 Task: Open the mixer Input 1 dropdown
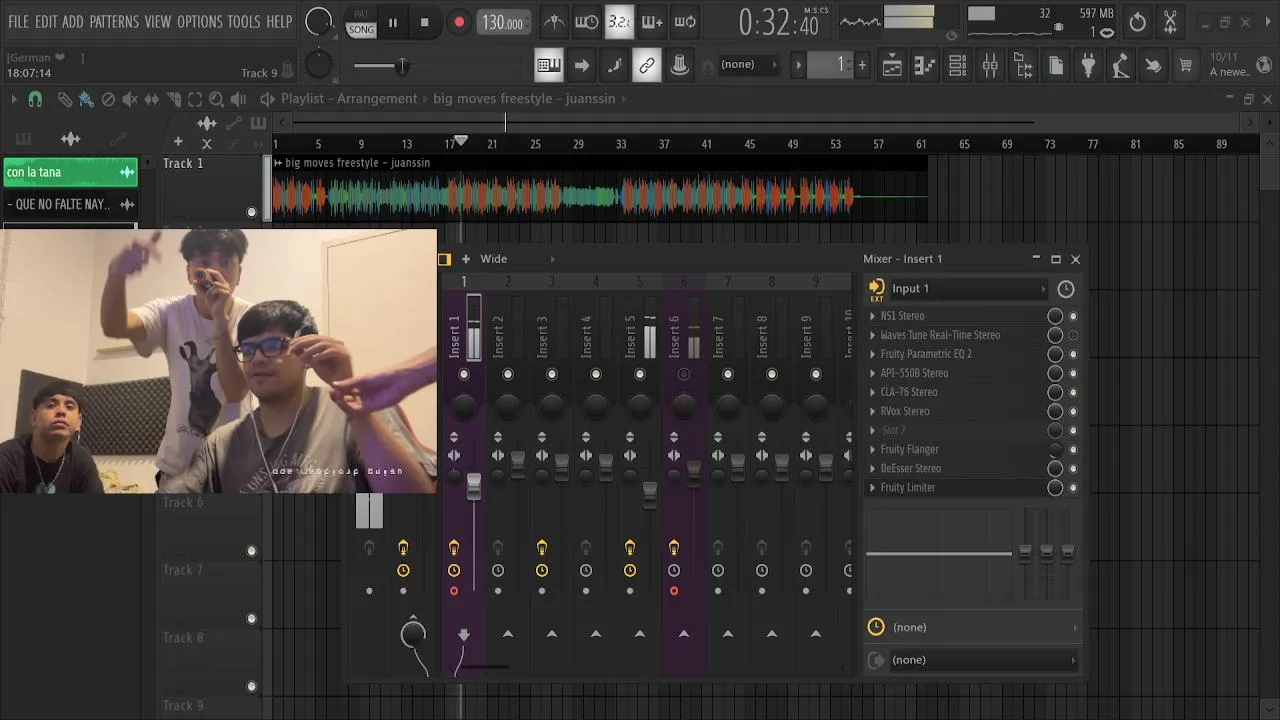968,289
